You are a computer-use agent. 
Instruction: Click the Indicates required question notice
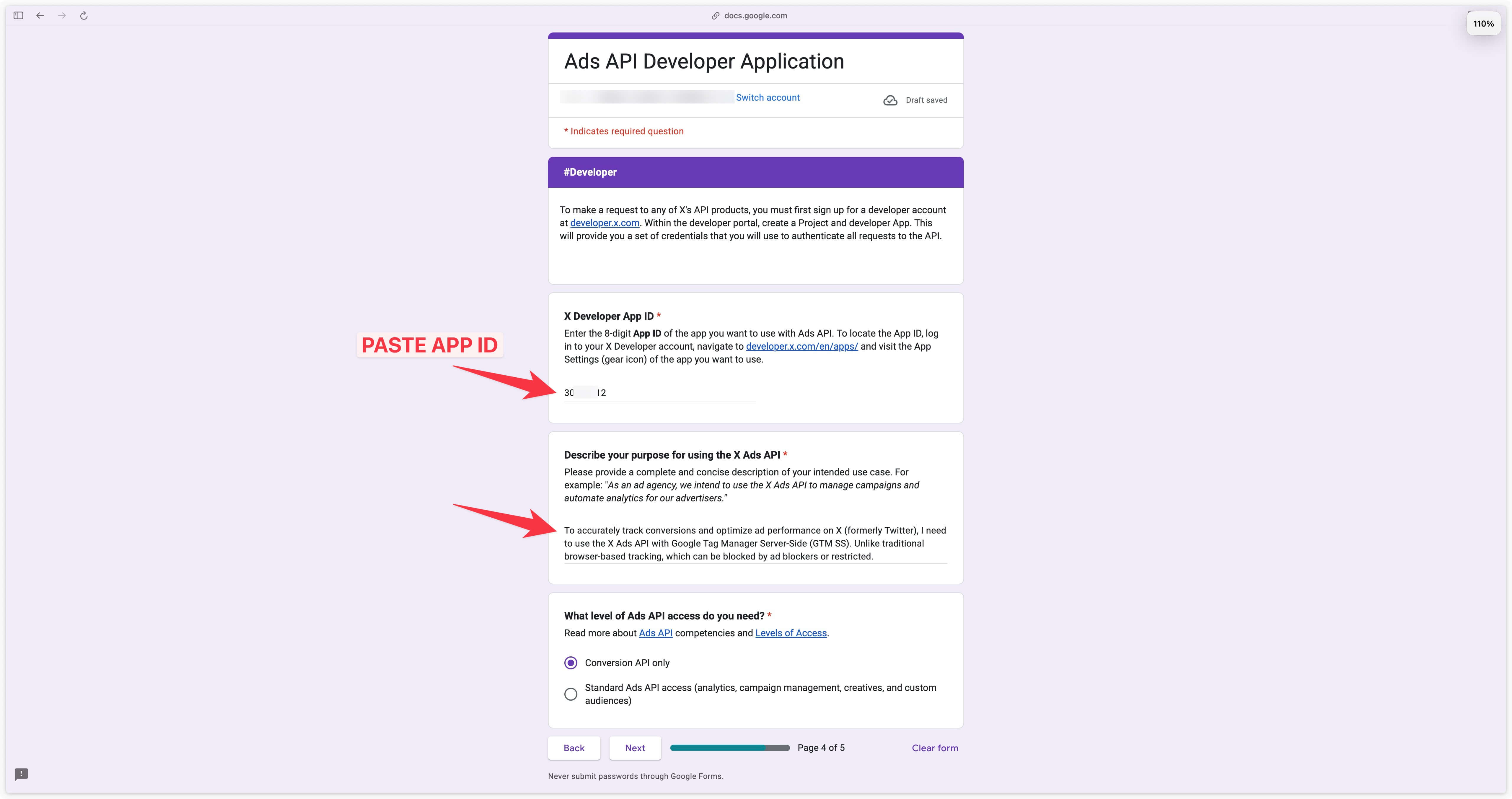[623, 131]
